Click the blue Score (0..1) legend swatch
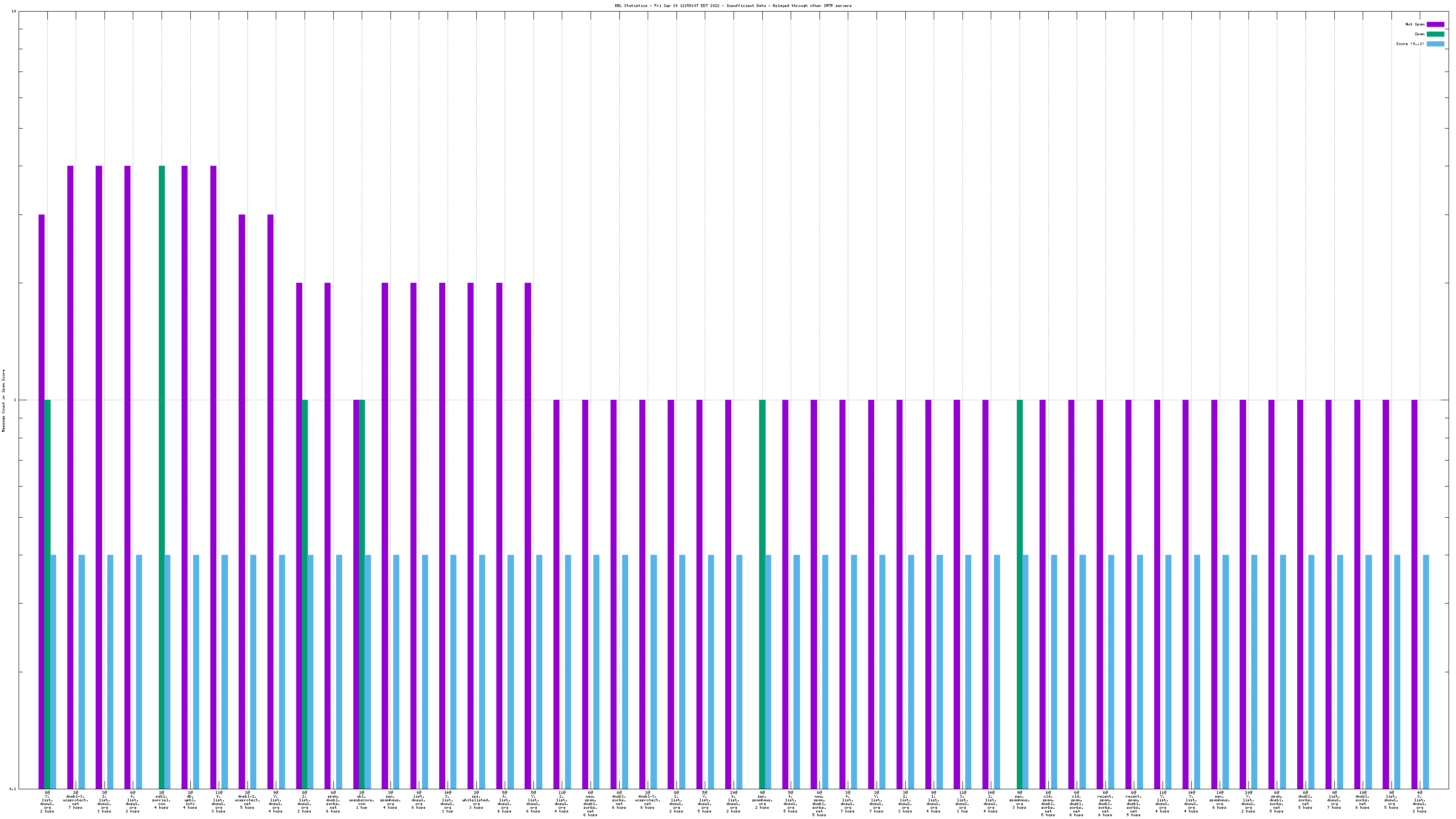 coord(1435,44)
